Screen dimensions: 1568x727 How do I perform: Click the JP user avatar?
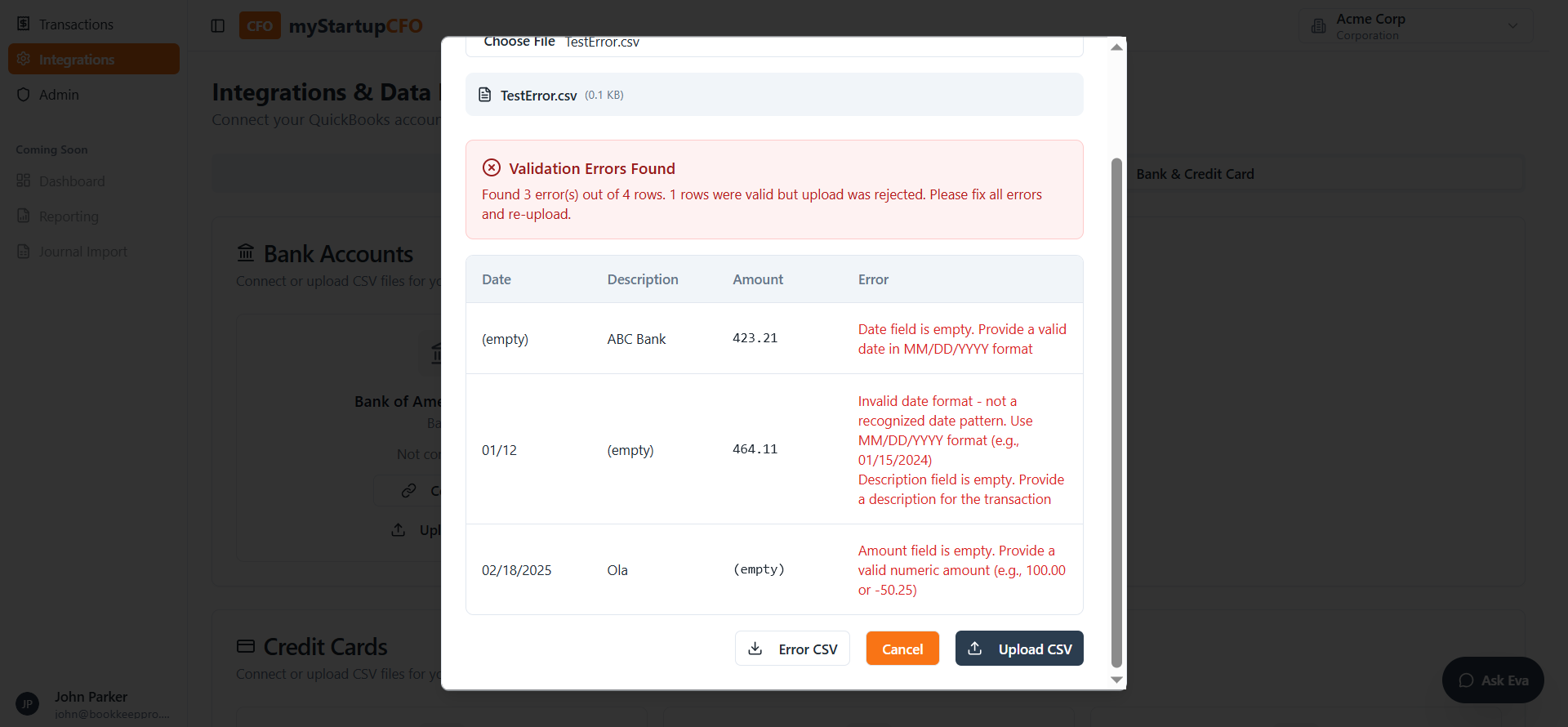pyautogui.click(x=27, y=704)
